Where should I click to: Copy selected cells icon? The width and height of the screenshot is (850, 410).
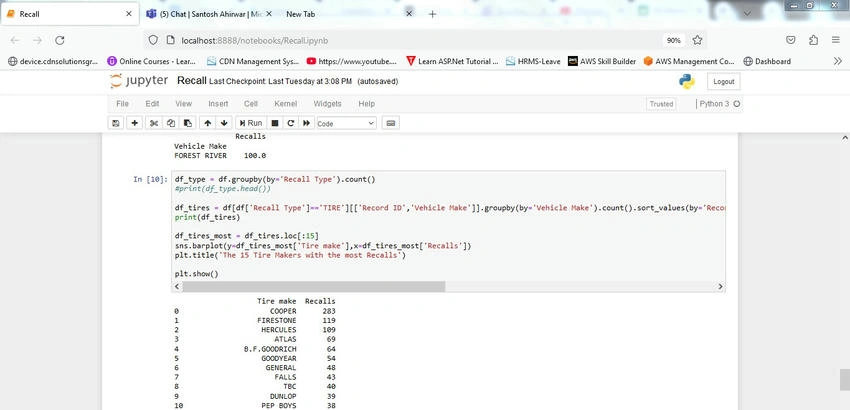171,123
